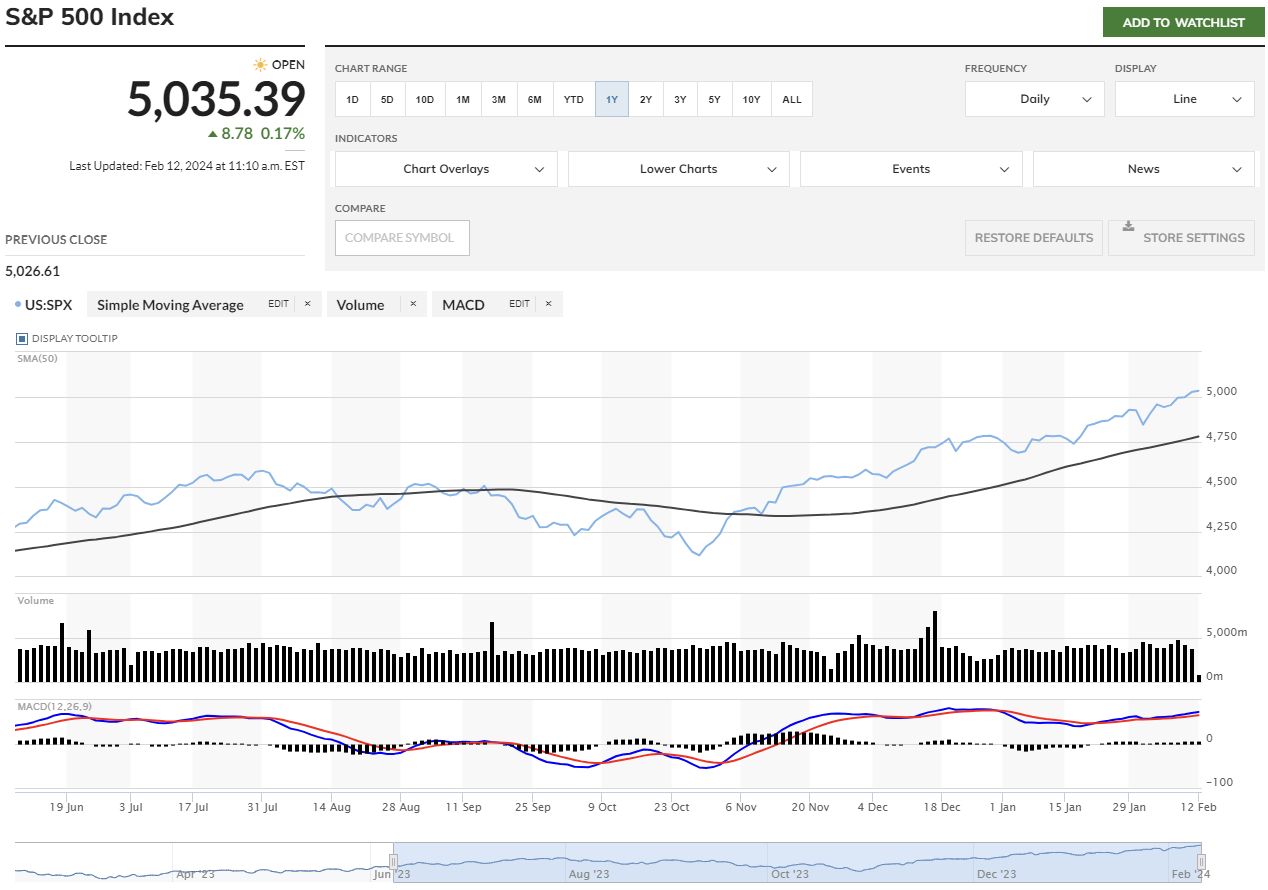The width and height of the screenshot is (1268, 890).
Task: Open the Frequency Daily dropdown
Action: point(1034,99)
